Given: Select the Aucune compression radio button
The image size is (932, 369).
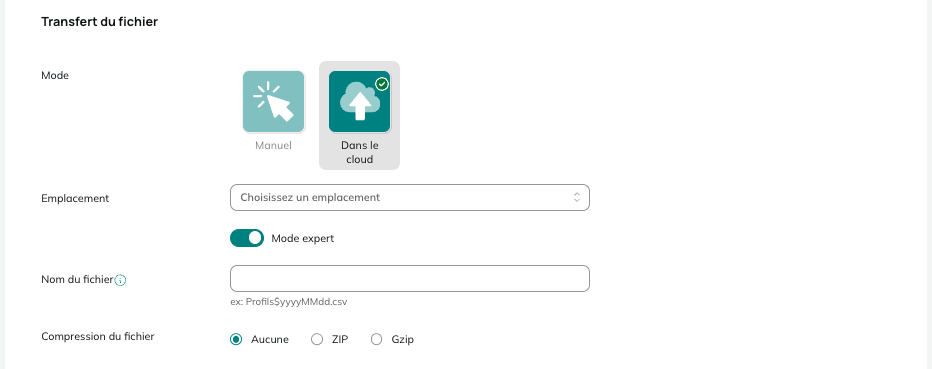Looking at the screenshot, I should [x=236, y=340].
